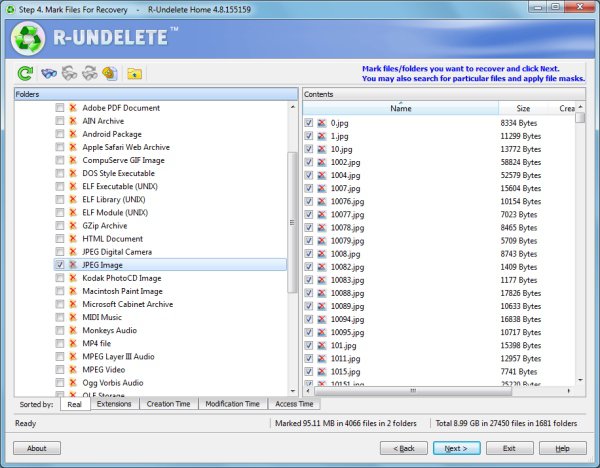Screen dimensions: 600x468
Task: Sort by the Size column header
Action: (x=523, y=108)
